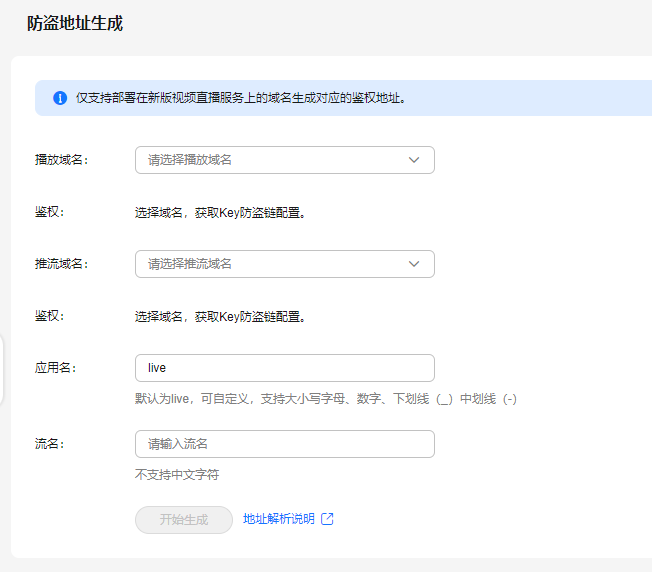Click the 推流域名 field label

pos(62,264)
